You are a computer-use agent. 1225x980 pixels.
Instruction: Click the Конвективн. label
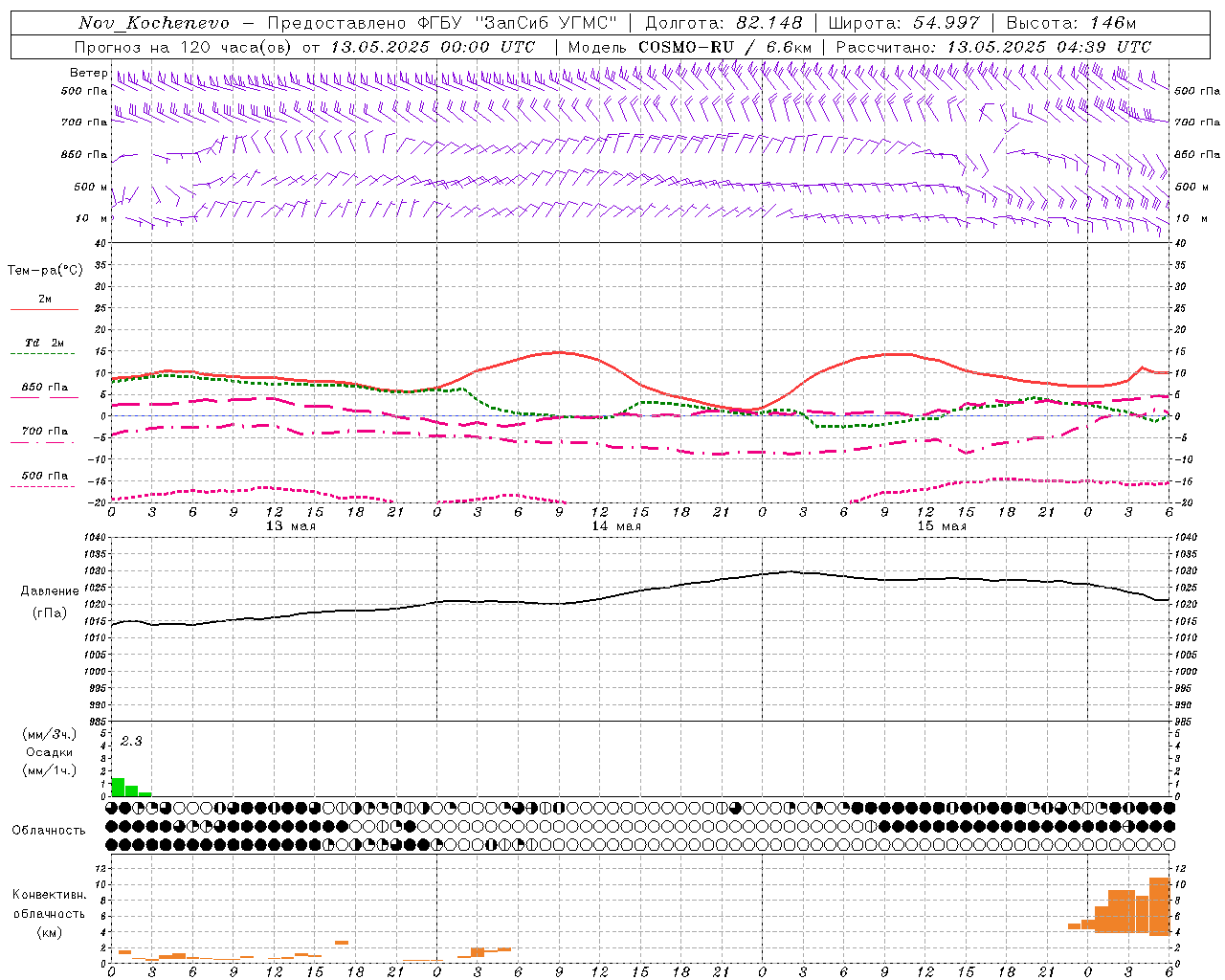click(50, 895)
